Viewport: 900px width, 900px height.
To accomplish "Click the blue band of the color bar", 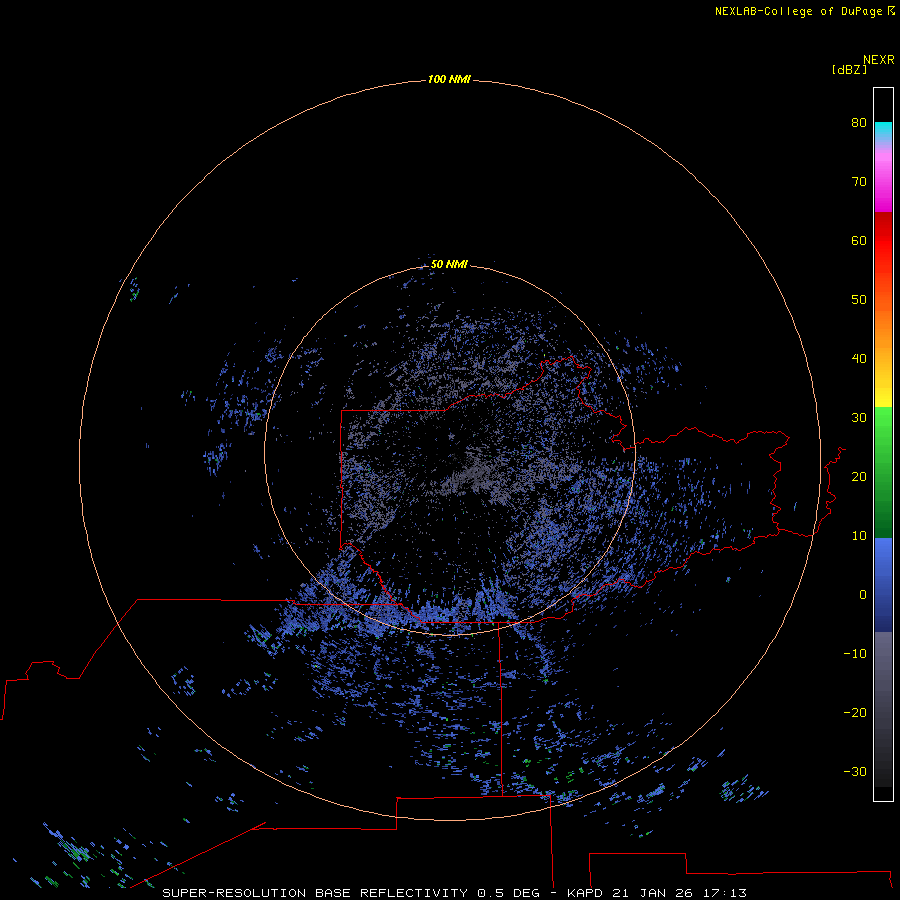I will 883,584.
